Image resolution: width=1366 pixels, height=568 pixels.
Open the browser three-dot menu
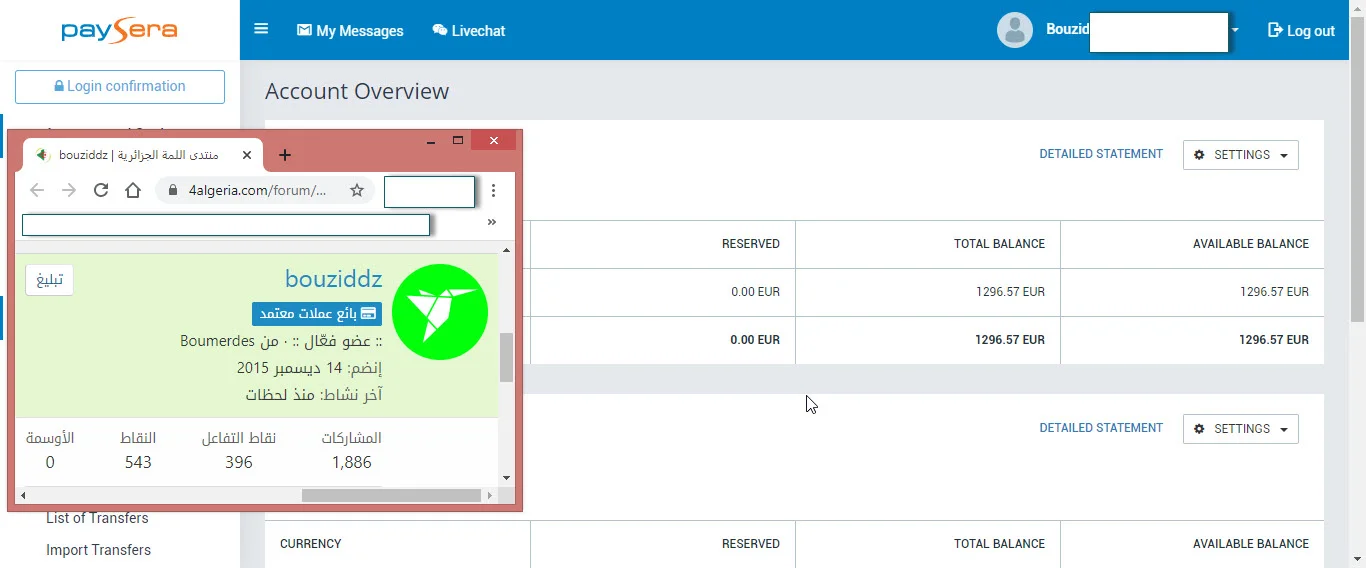coord(493,190)
